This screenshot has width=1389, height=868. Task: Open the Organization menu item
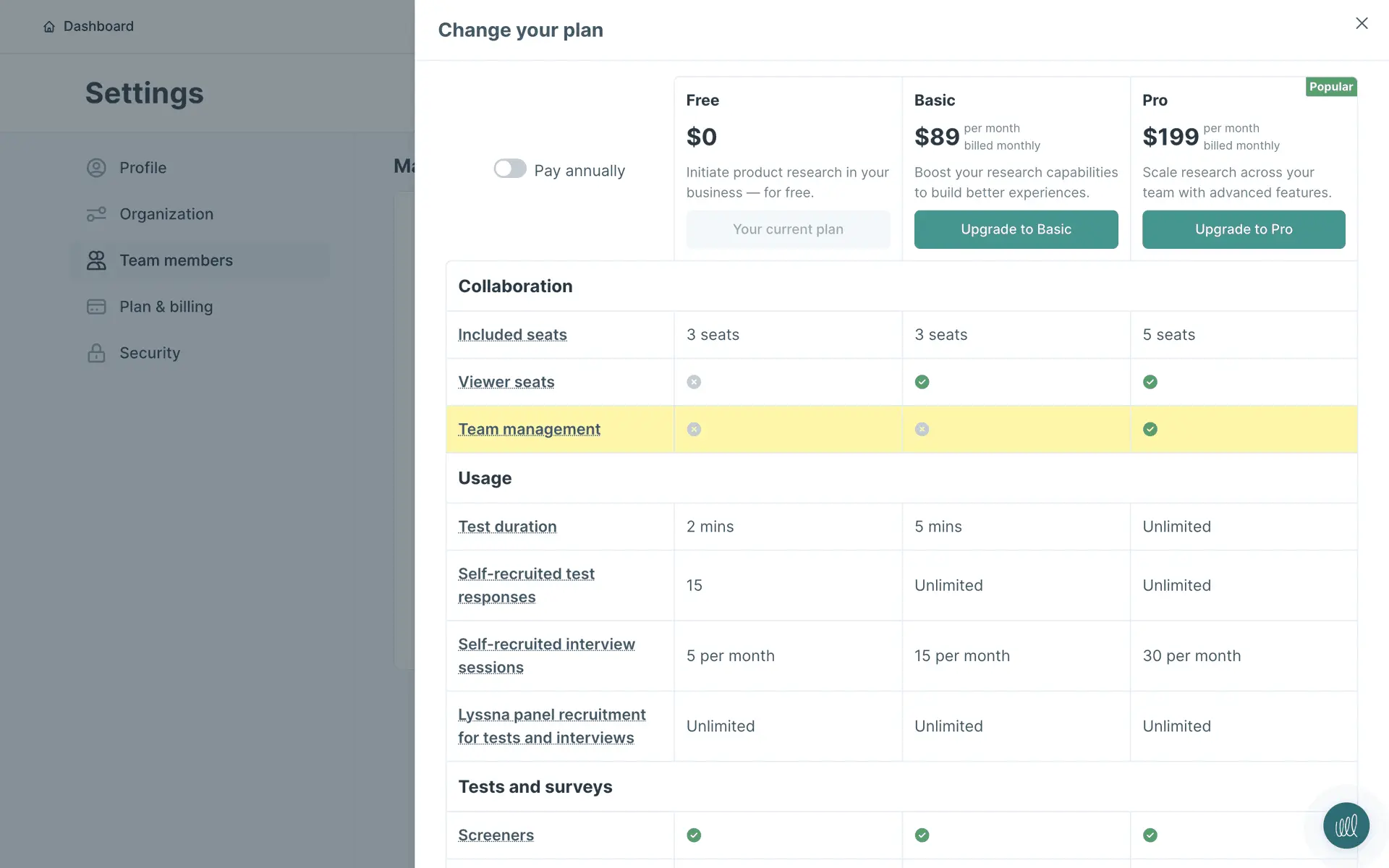(166, 214)
